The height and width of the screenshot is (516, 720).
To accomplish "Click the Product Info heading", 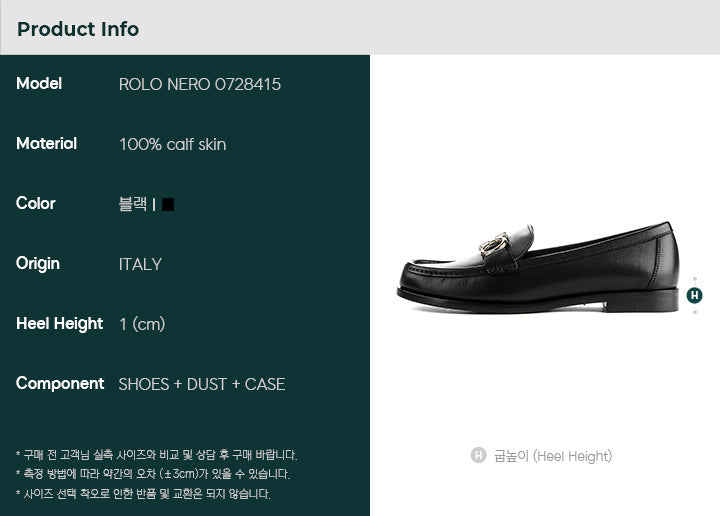I will pos(78,29).
